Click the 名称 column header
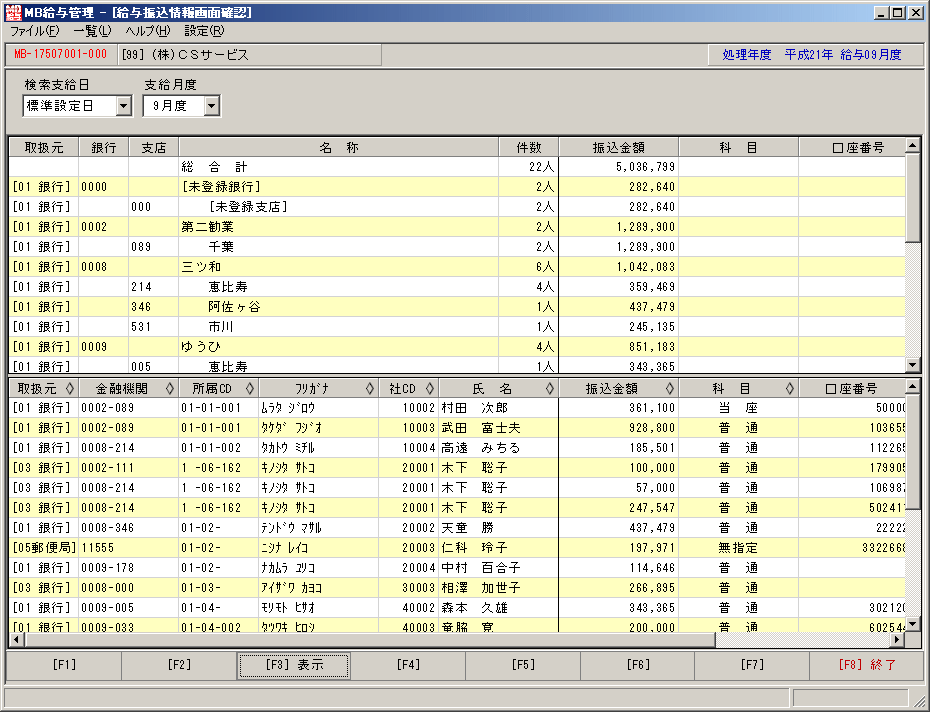This screenshot has height=712, width=930. pos(339,147)
